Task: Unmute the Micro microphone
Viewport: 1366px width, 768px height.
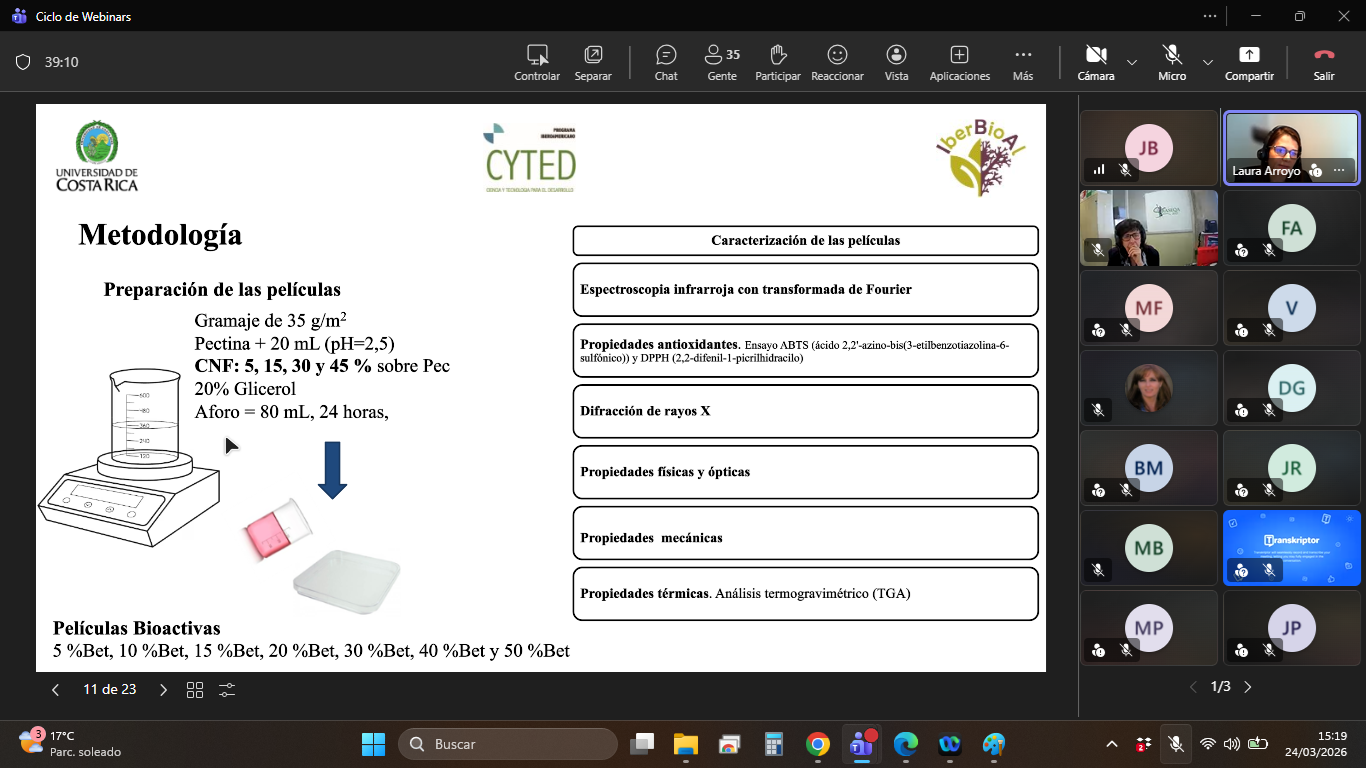Action: 1172,62
